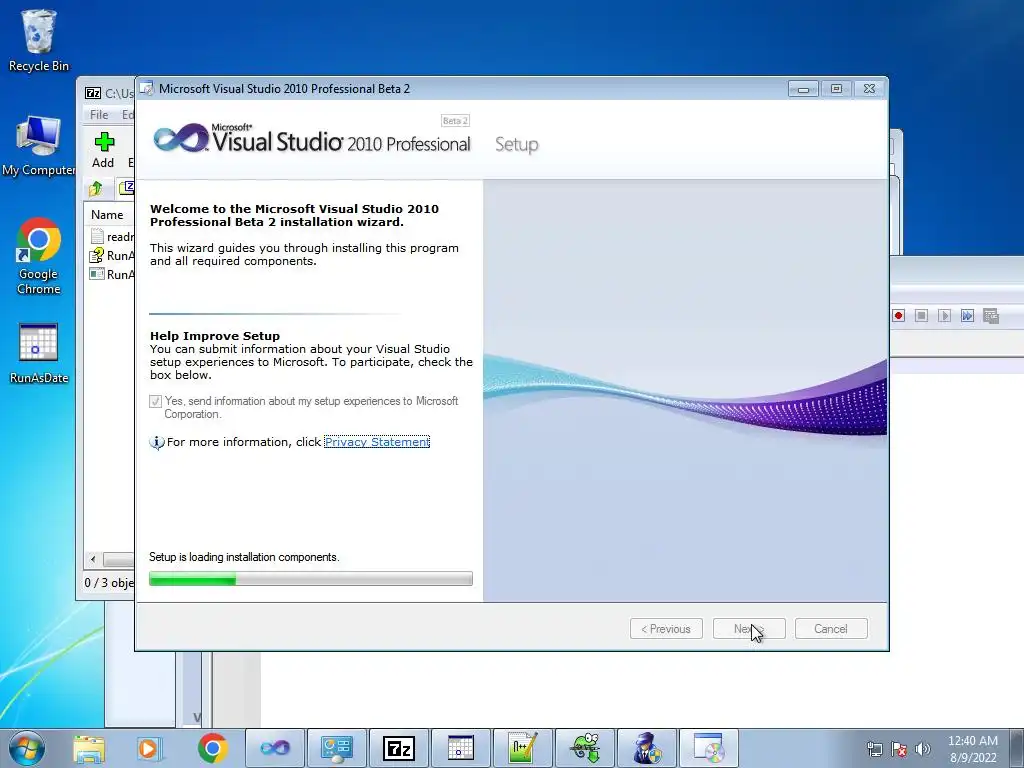Screen dimensions: 1024x768
Task: Click the Previous button in setup wizard
Action: point(666,629)
